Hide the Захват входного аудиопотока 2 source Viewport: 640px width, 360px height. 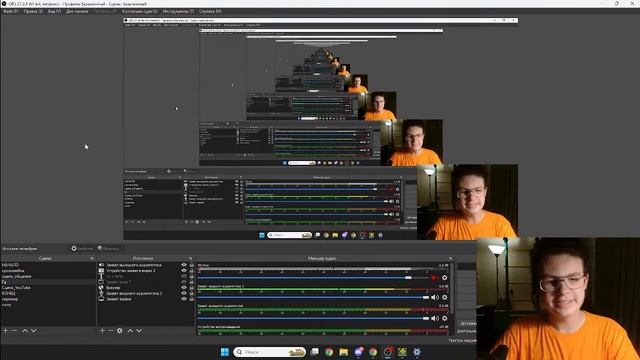[184, 293]
